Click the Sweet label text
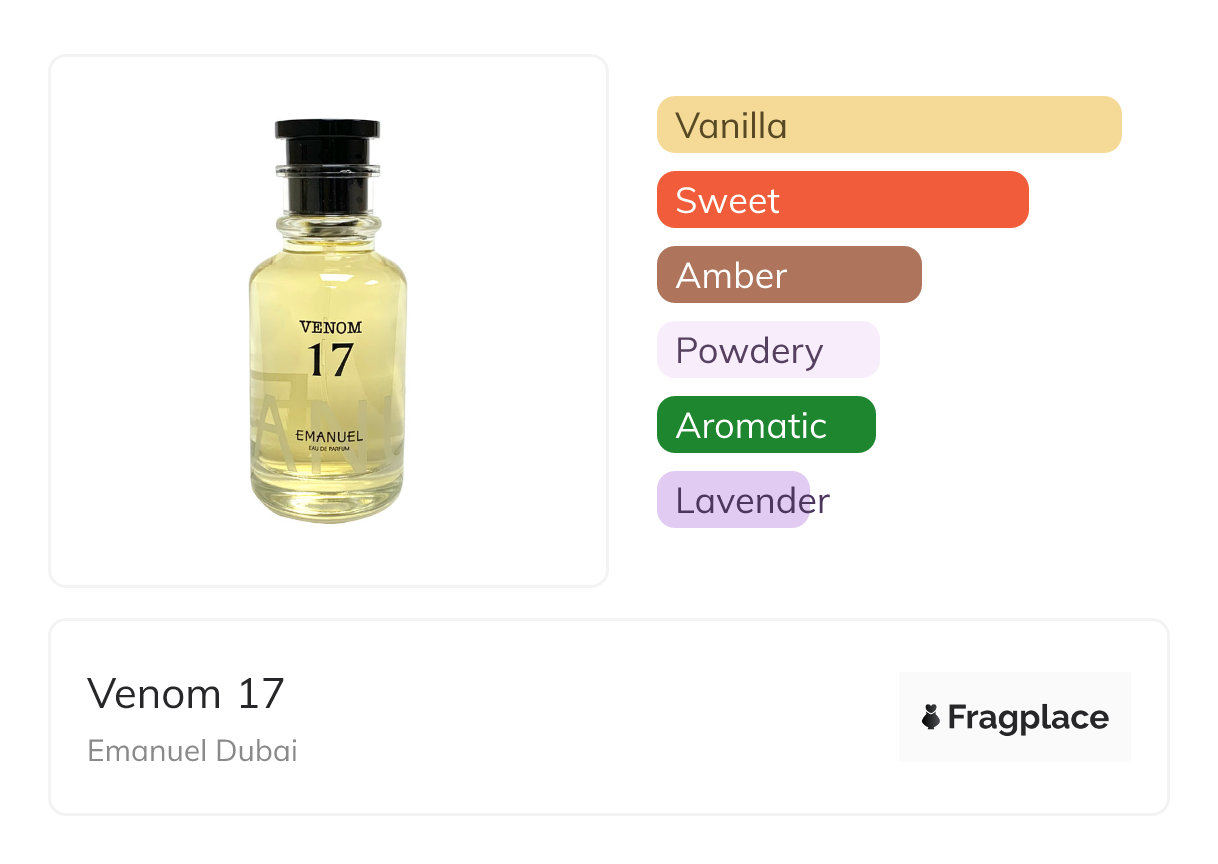 coord(728,201)
